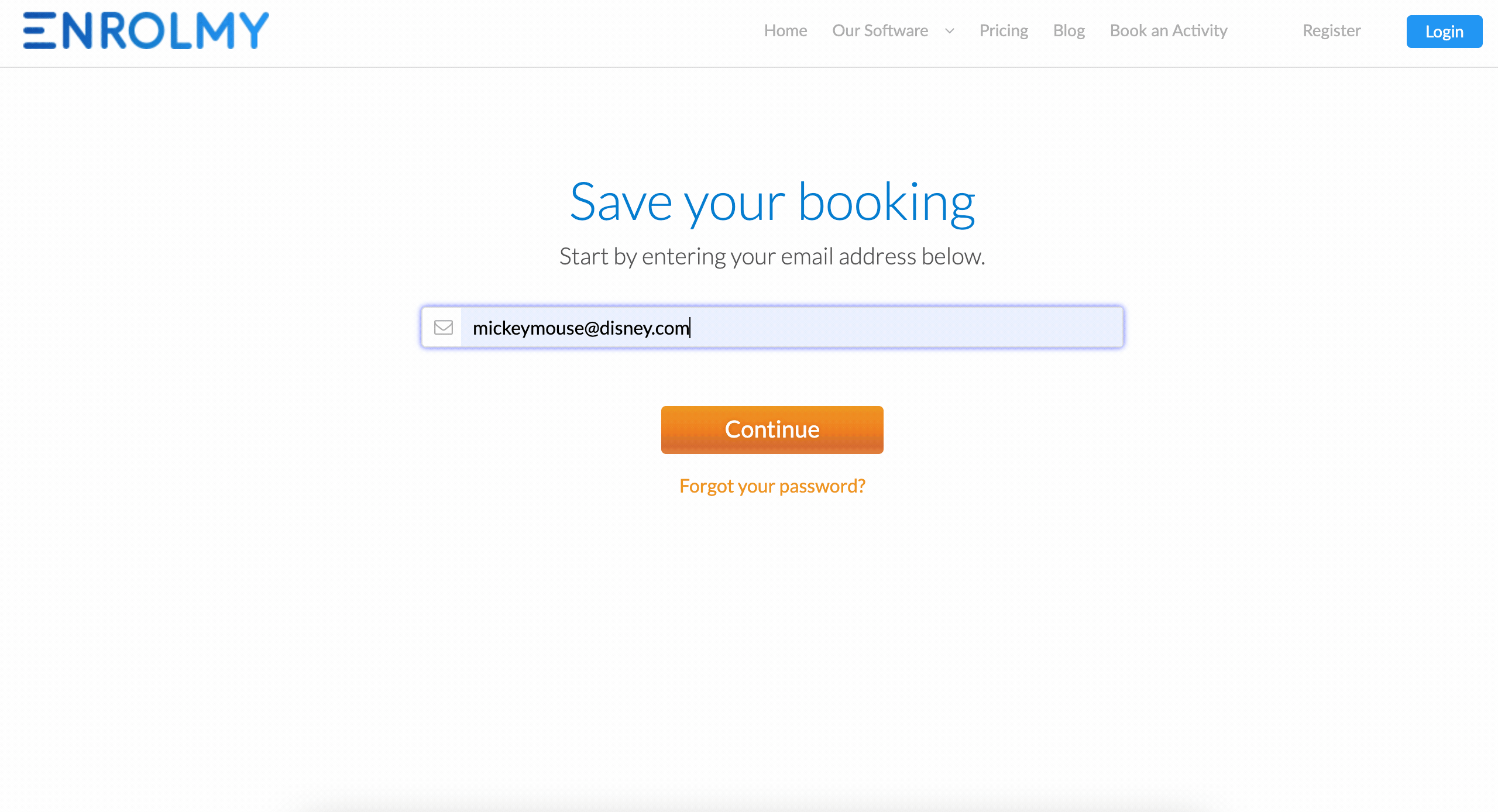Click the Start by entering your email subtitle

[772, 257]
